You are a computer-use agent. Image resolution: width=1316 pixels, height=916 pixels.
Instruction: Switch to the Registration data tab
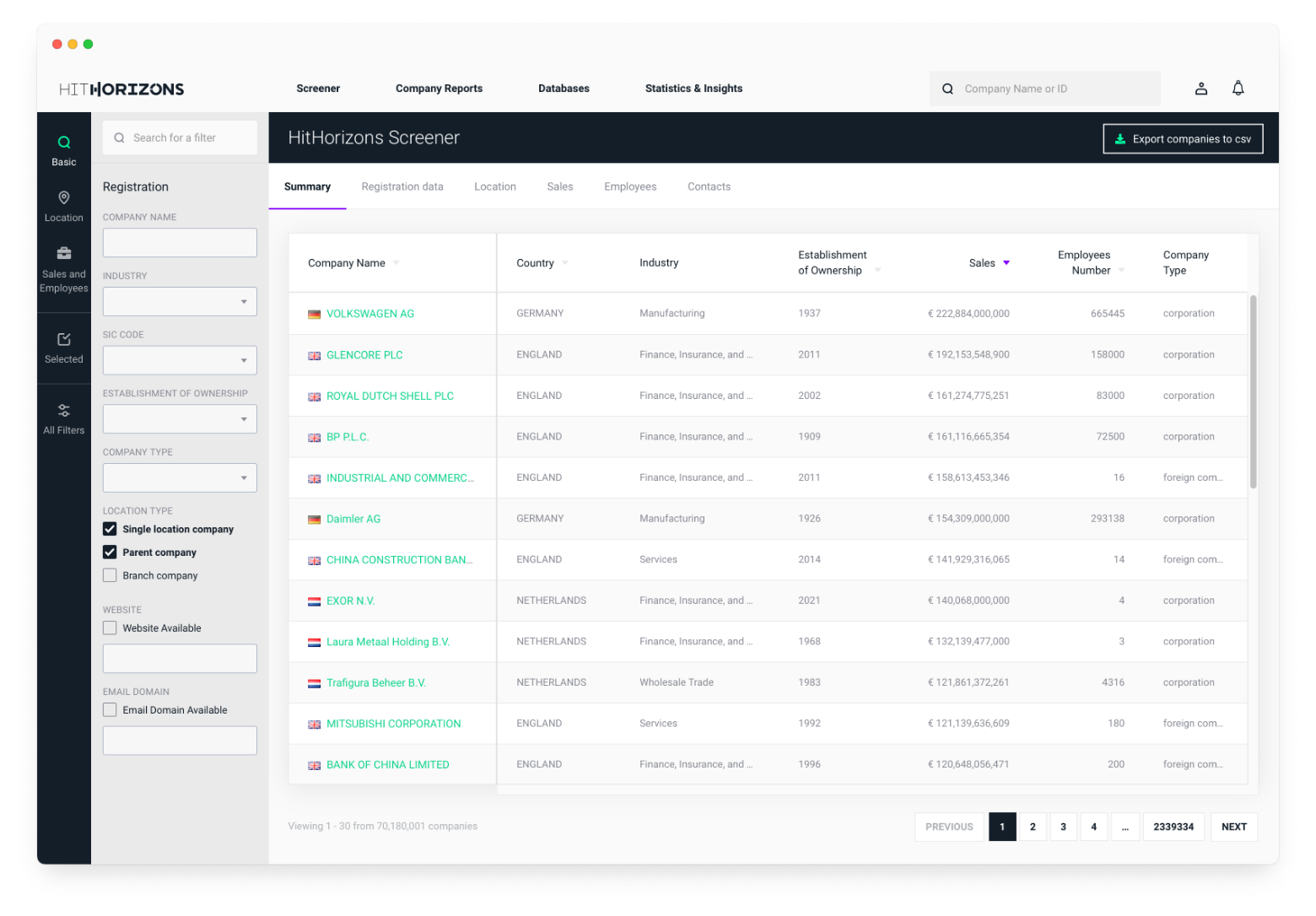tap(402, 187)
